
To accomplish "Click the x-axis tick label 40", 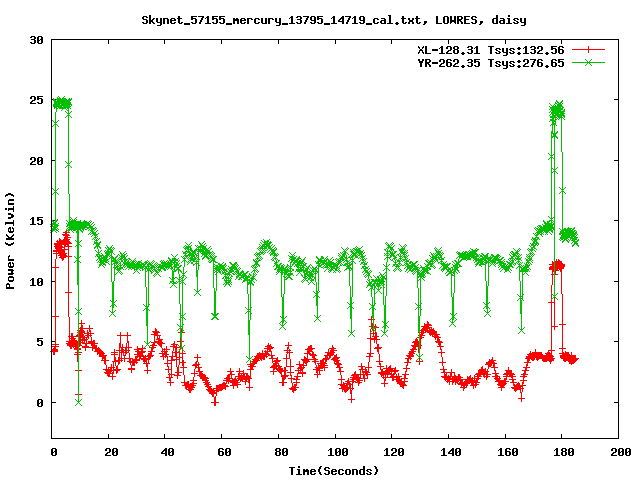I will tap(167, 452).
